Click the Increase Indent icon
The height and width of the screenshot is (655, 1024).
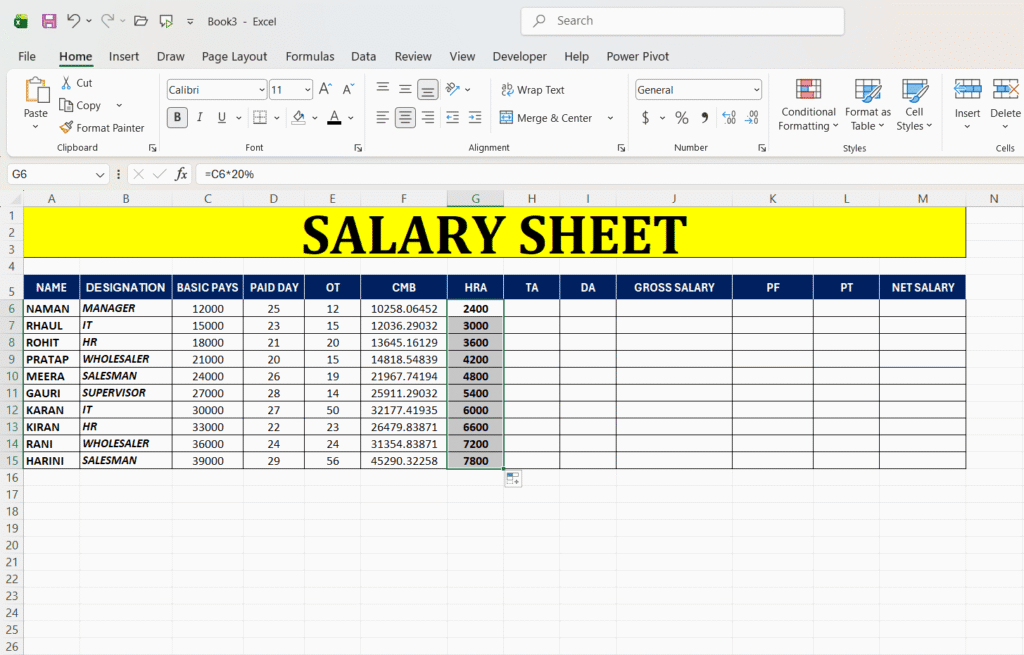point(475,118)
